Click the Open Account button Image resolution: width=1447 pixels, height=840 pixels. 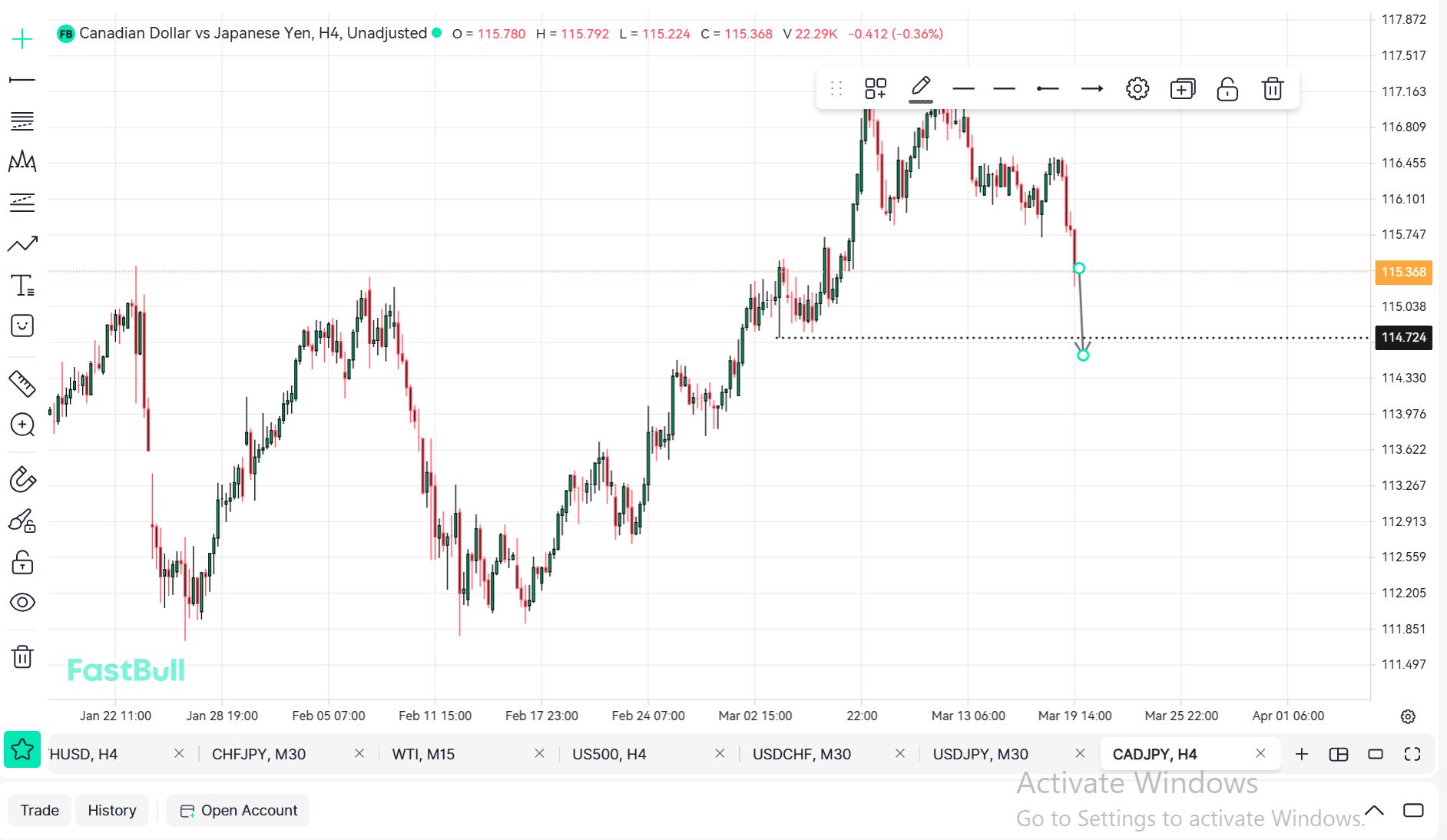[238, 810]
